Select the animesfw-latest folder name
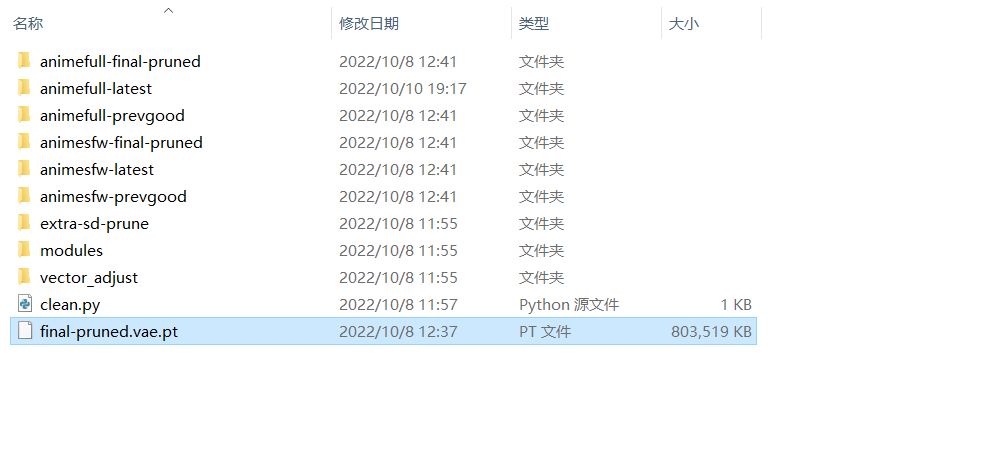The height and width of the screenshot is (455, 1004). click(x=97, y=169)
